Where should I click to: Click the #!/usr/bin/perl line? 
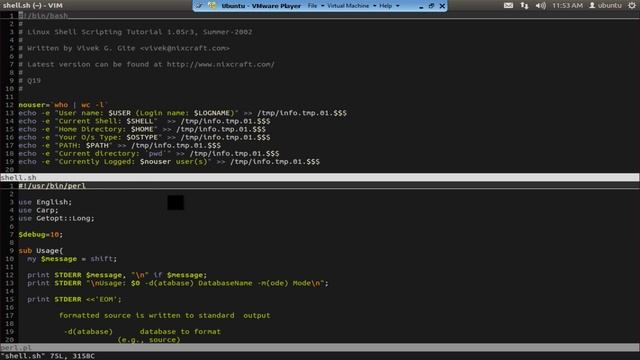(x=52, y=186)
